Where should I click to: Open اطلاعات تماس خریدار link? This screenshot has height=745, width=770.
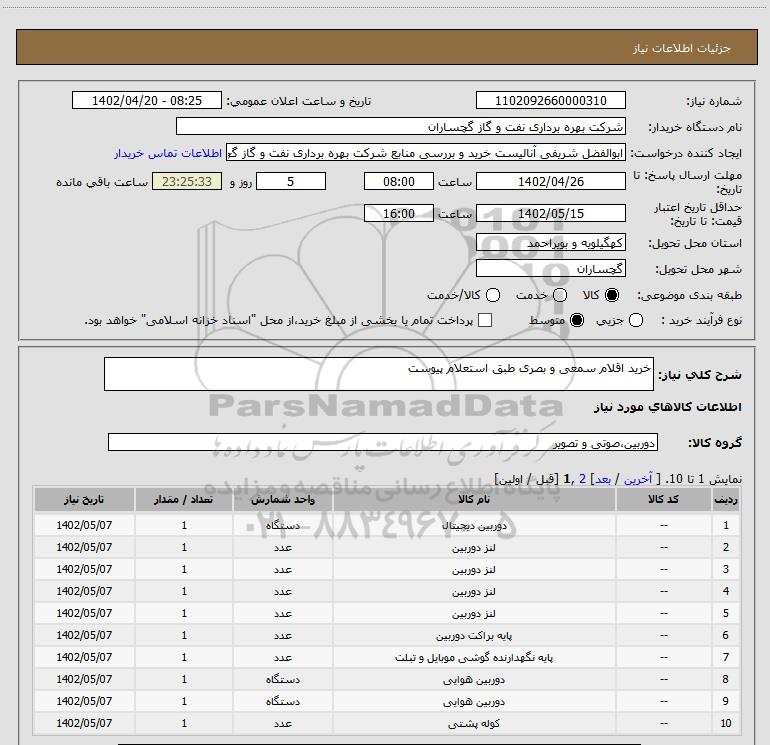(x=168, y=153)
